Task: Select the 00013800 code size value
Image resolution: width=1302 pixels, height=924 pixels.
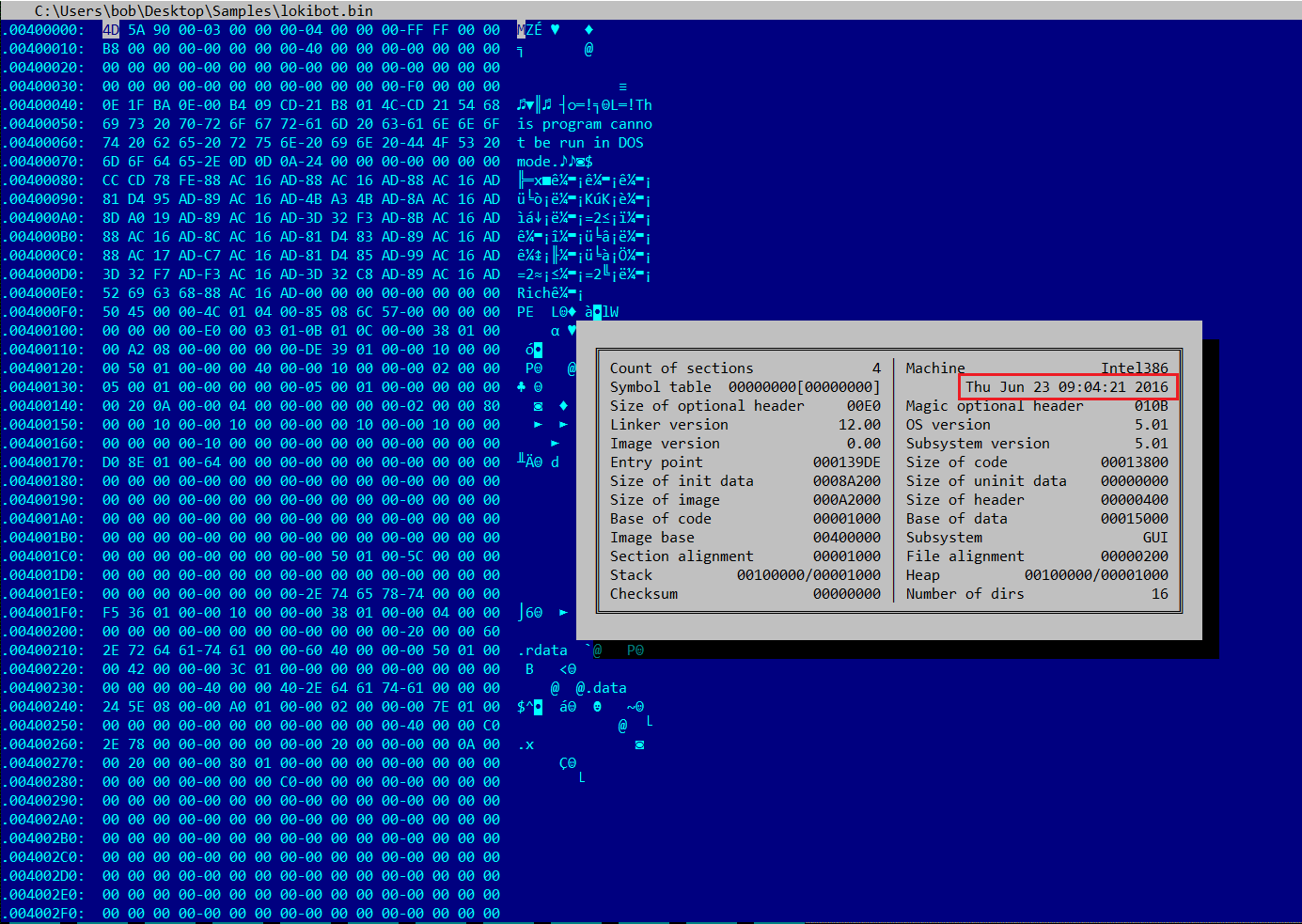Action: (1135, 462)
